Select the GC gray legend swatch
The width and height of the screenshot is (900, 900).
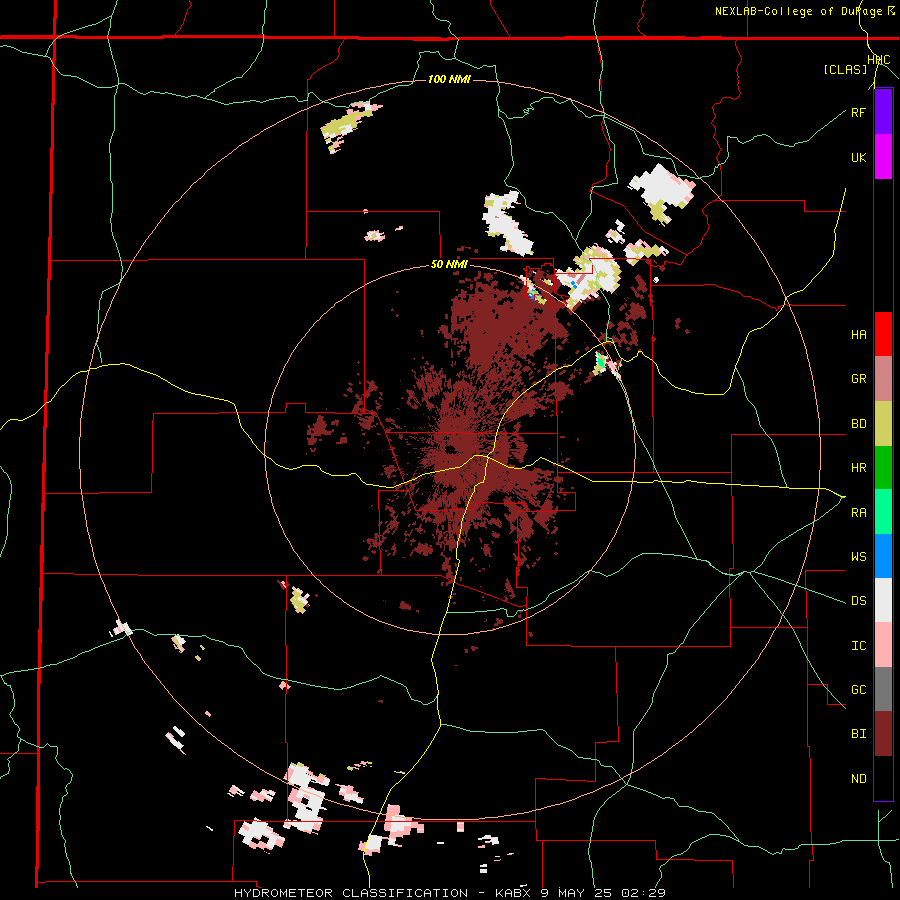[883, 689]
